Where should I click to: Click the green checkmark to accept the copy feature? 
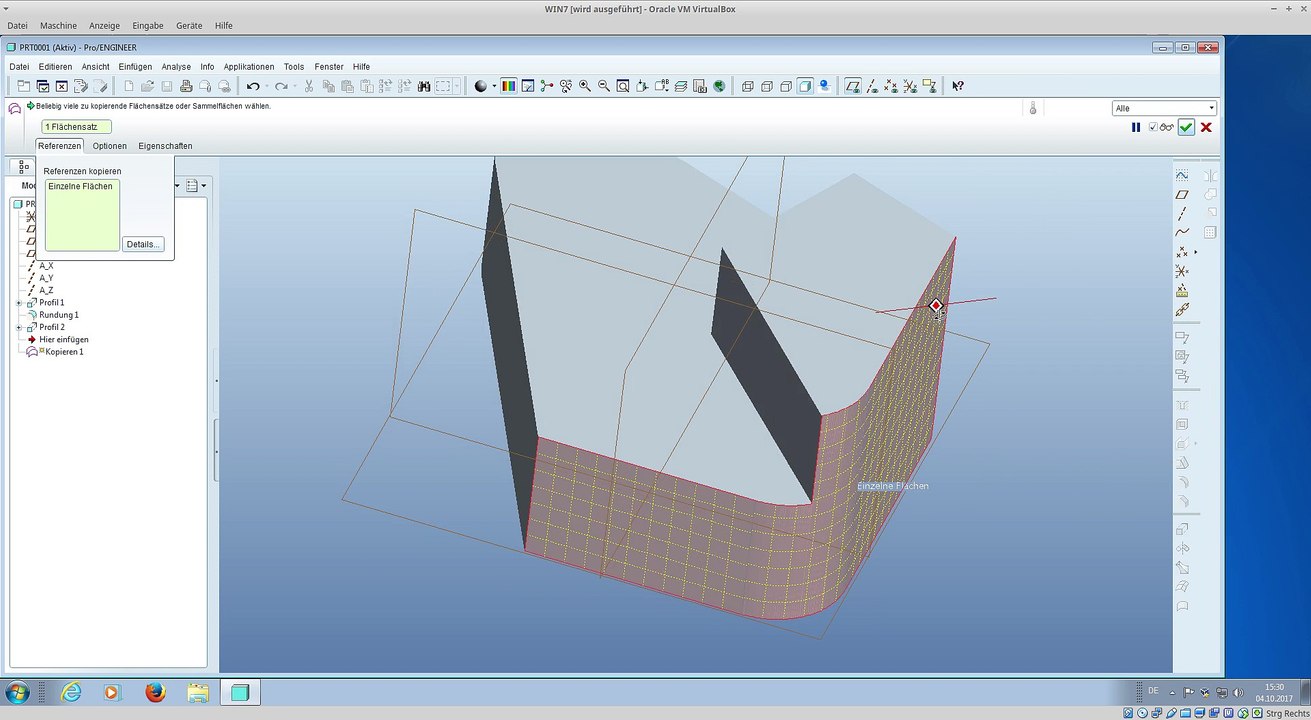pyautogui.click(x=1186, y=127)
